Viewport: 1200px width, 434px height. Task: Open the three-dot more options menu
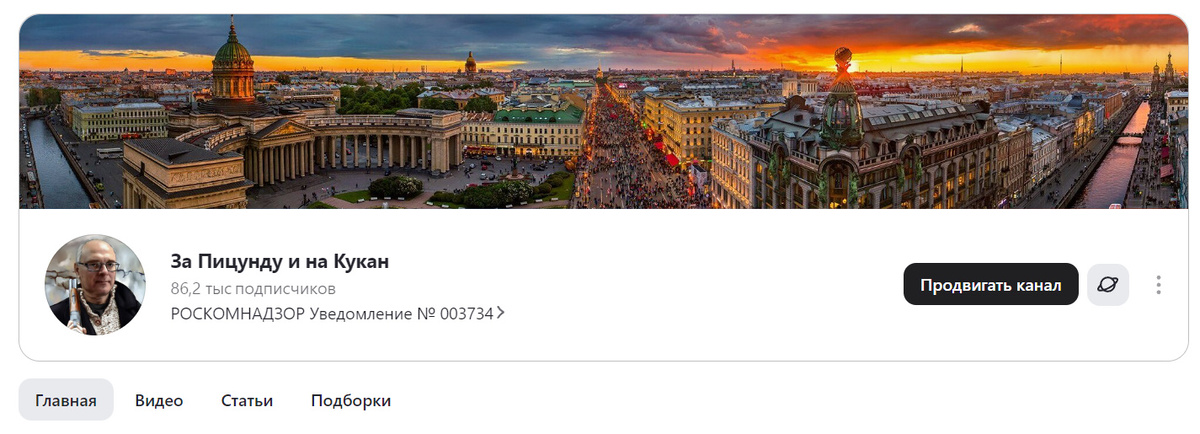(x=1158, y=285)
